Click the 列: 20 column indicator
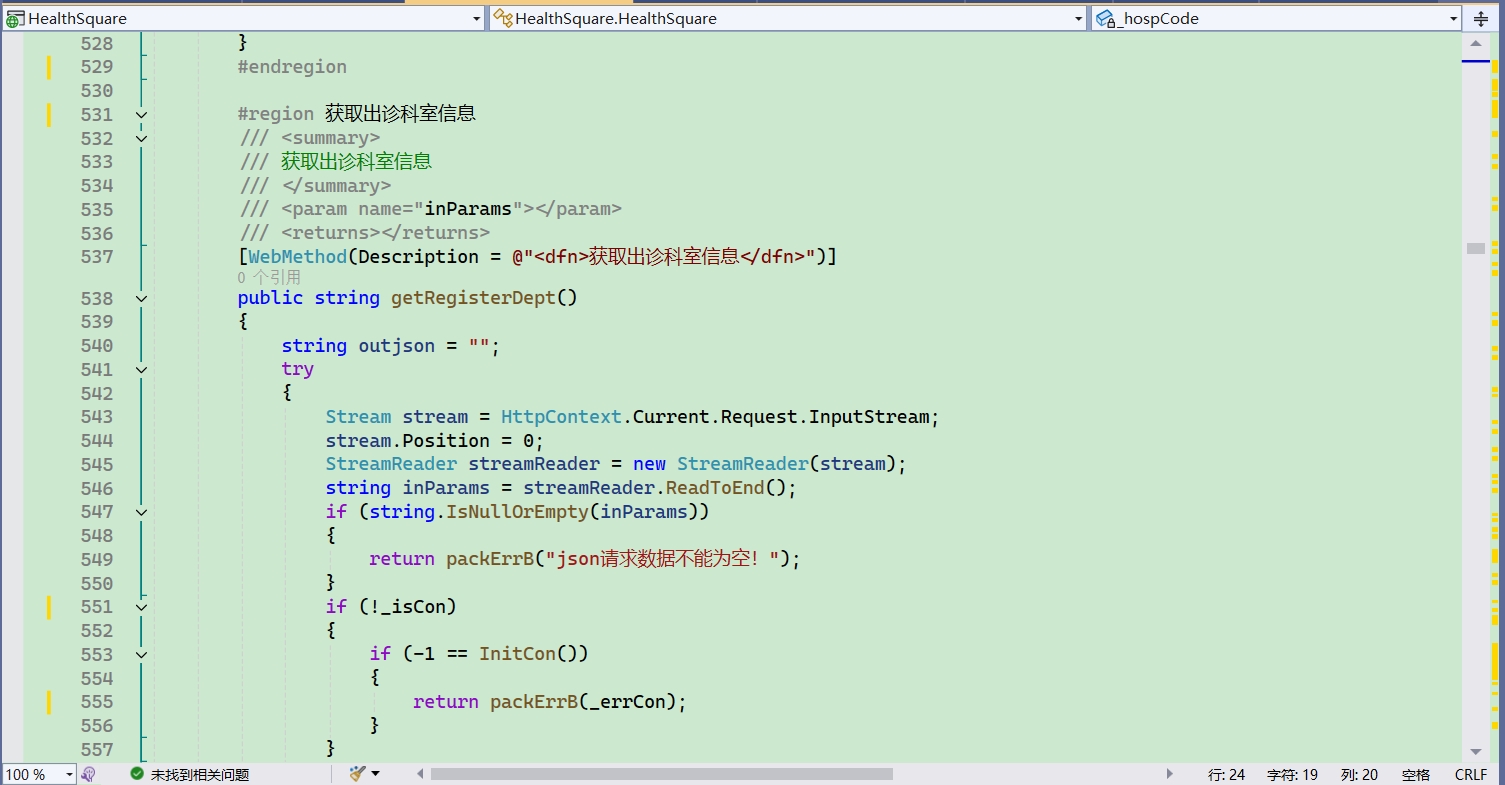Screen dimensions: 1505x785 tap(1360, 775)
